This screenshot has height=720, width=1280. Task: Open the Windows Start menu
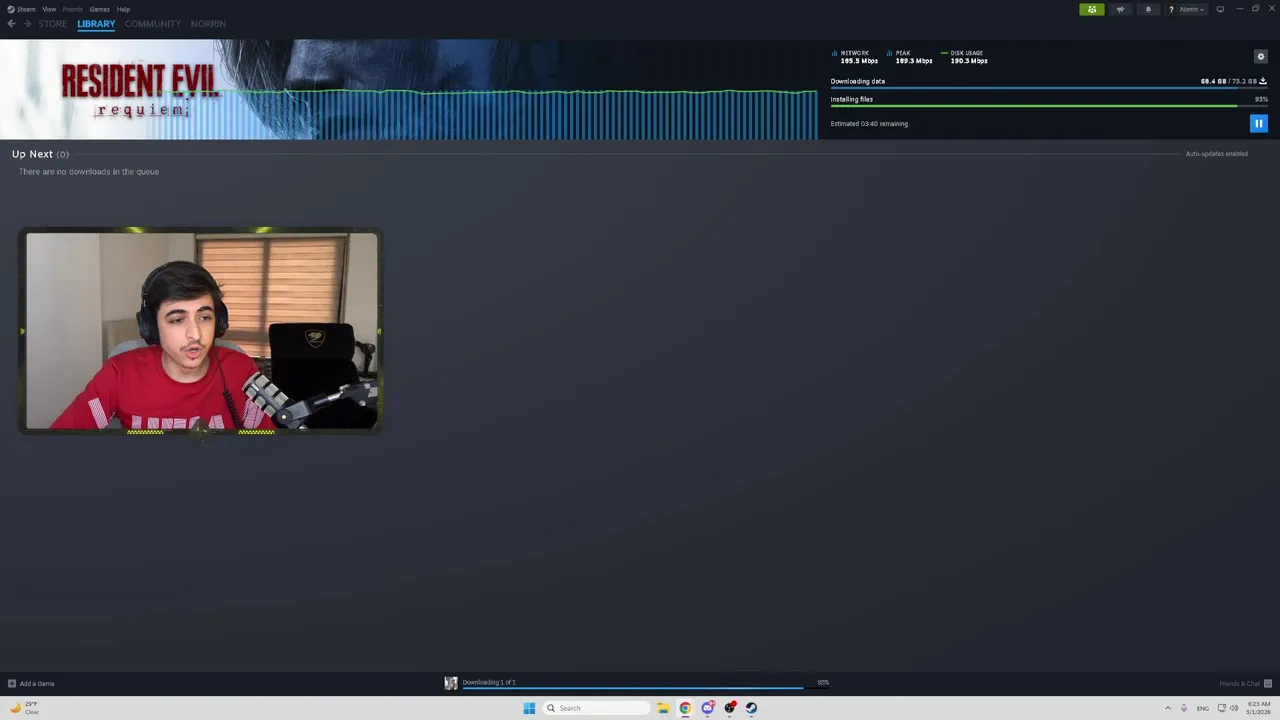tap(529, 708)
